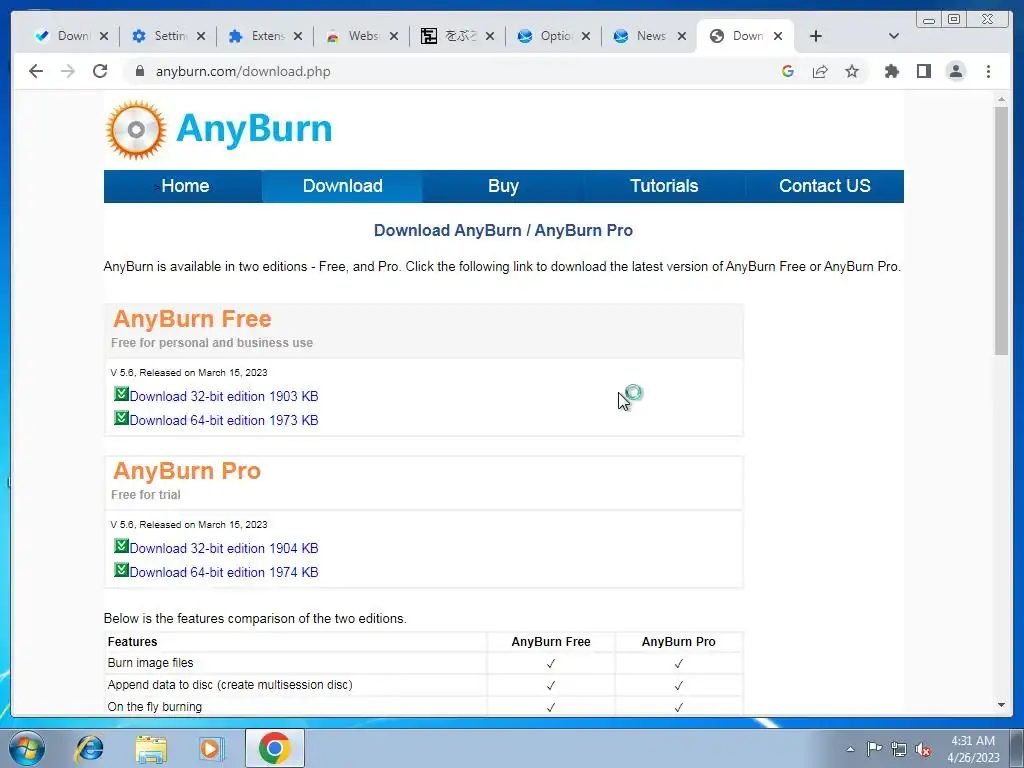This screenshot has height=768, width=1024.
Task: Open the Tutorials menu item
Action: (x=664, y=186)
